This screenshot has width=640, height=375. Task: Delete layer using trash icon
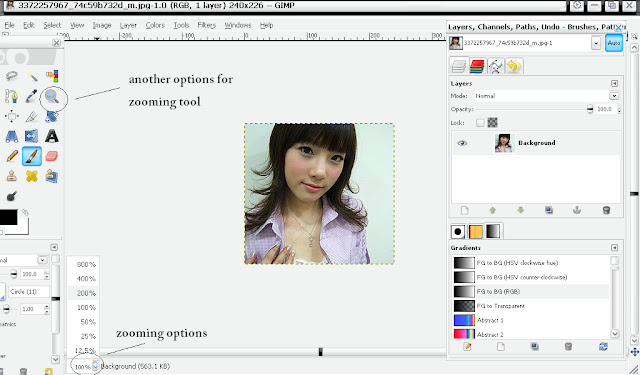(x=606, y=210)
